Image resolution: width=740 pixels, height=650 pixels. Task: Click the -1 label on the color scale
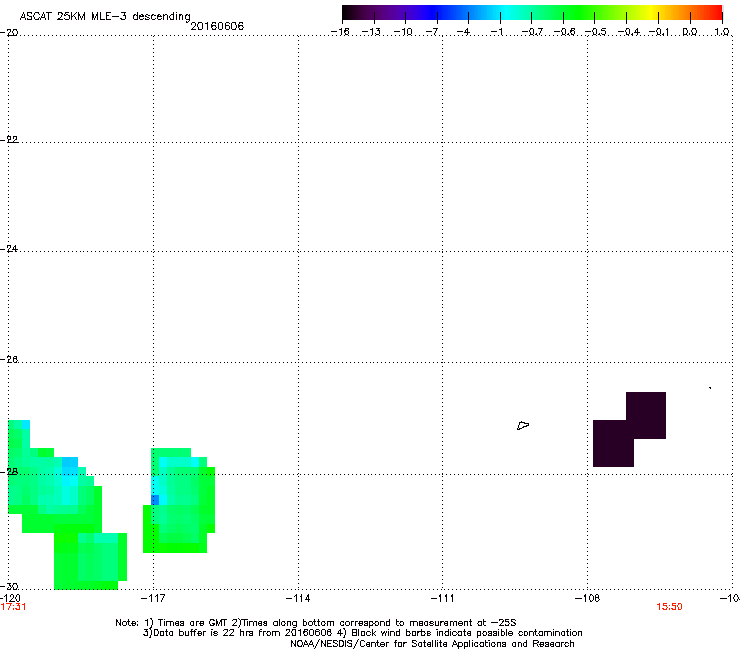click(496, 32)
